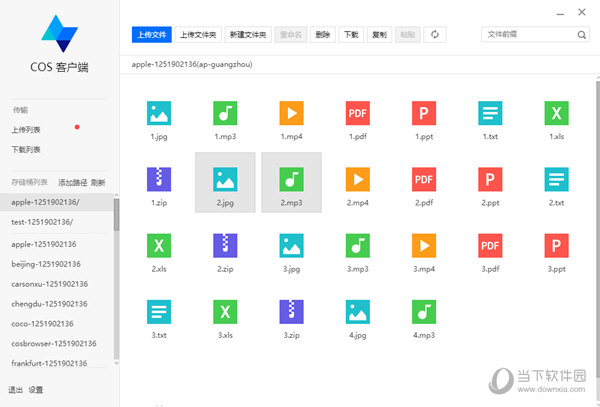Click the search magnifier icon

[582, 35]
